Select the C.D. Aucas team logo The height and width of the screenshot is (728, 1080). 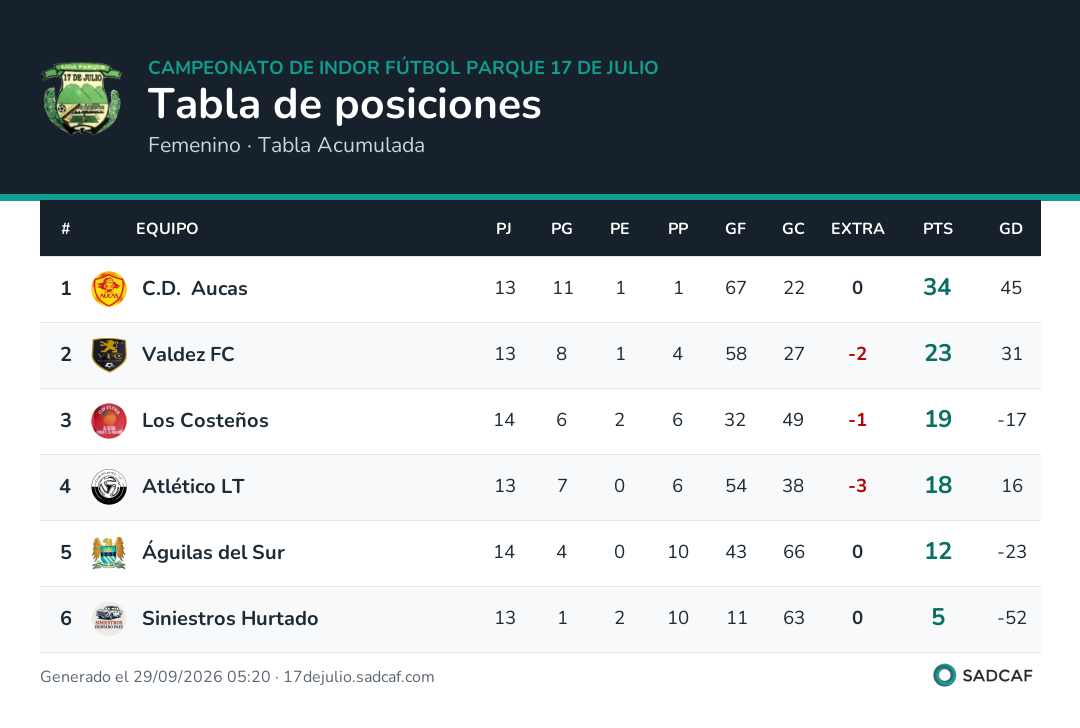109,289
